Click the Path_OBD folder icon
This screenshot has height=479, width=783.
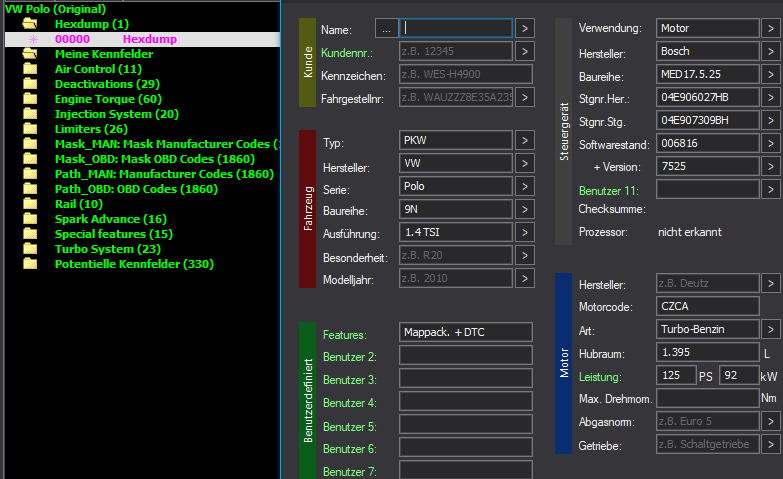[30, 188]
